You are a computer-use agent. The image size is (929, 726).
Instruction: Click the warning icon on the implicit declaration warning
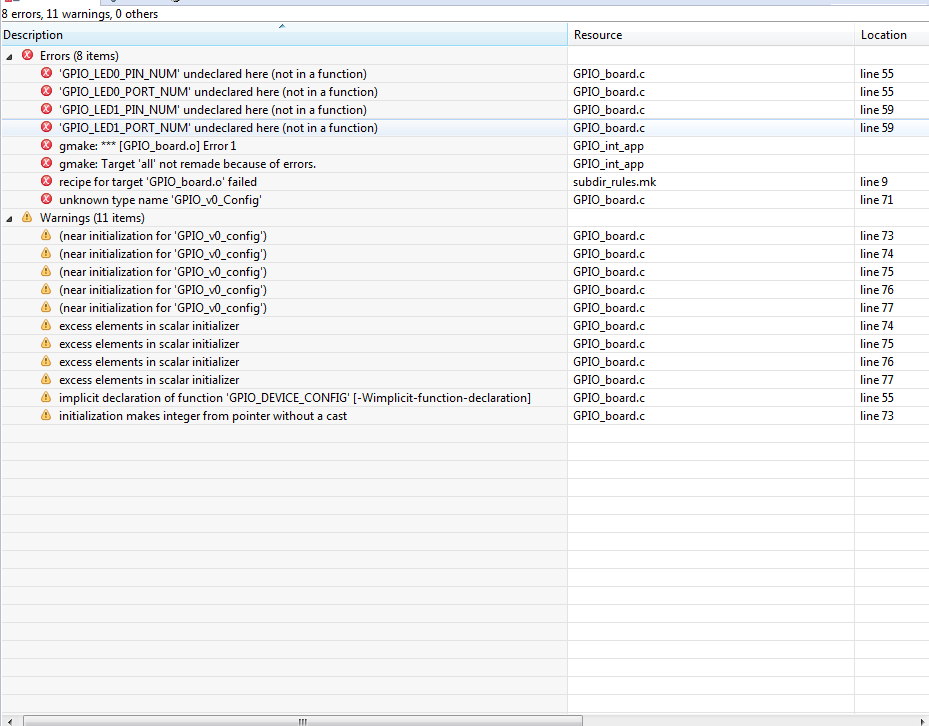point(46,397)
